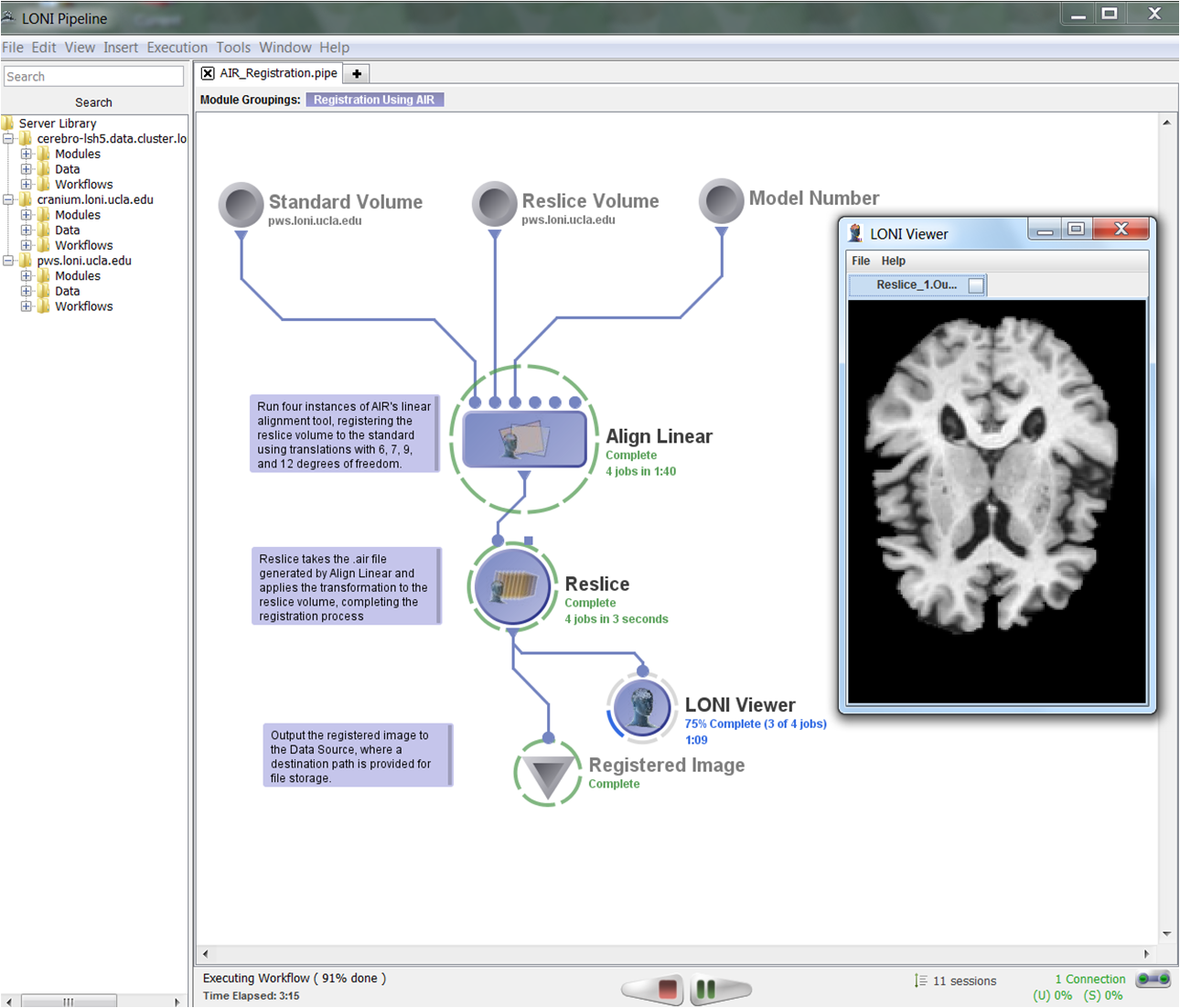Open the Execution menu
The image size is (1180, 1008).
coord(177,48)
